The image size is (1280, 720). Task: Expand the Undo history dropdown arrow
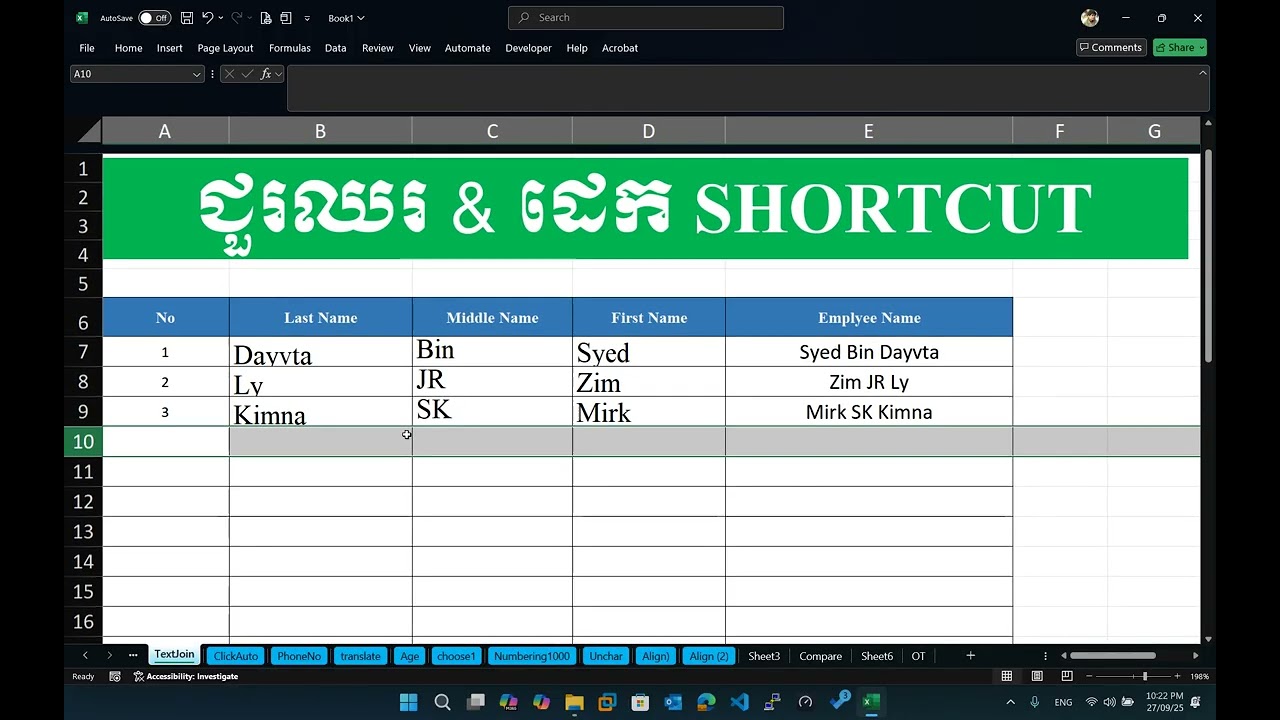pyautogui.click(x=221, y=18)
